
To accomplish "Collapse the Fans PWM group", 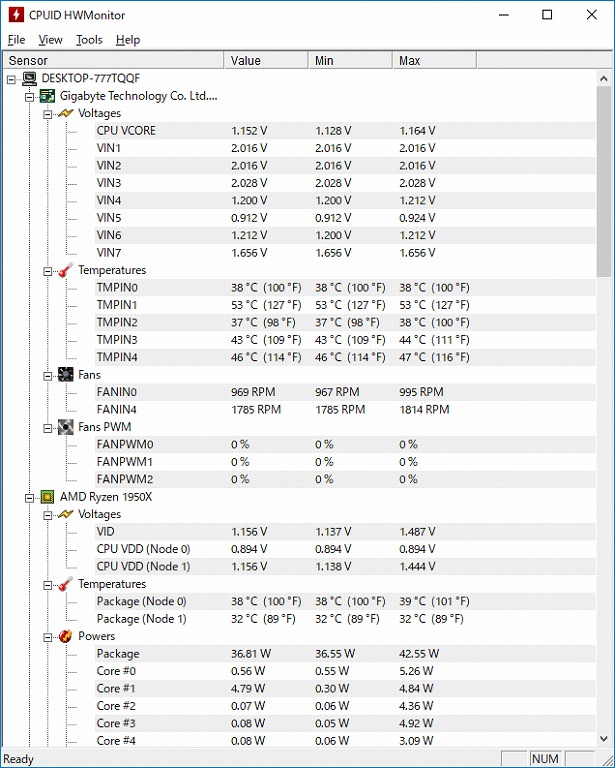I will pos(47,428).
